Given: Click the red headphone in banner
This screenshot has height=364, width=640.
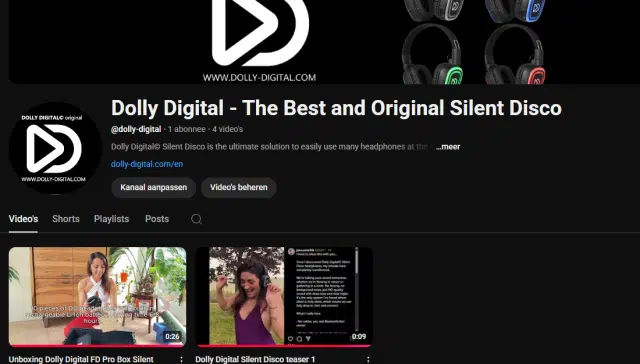Looking at the screenshot, I should (x=515, y=54).
